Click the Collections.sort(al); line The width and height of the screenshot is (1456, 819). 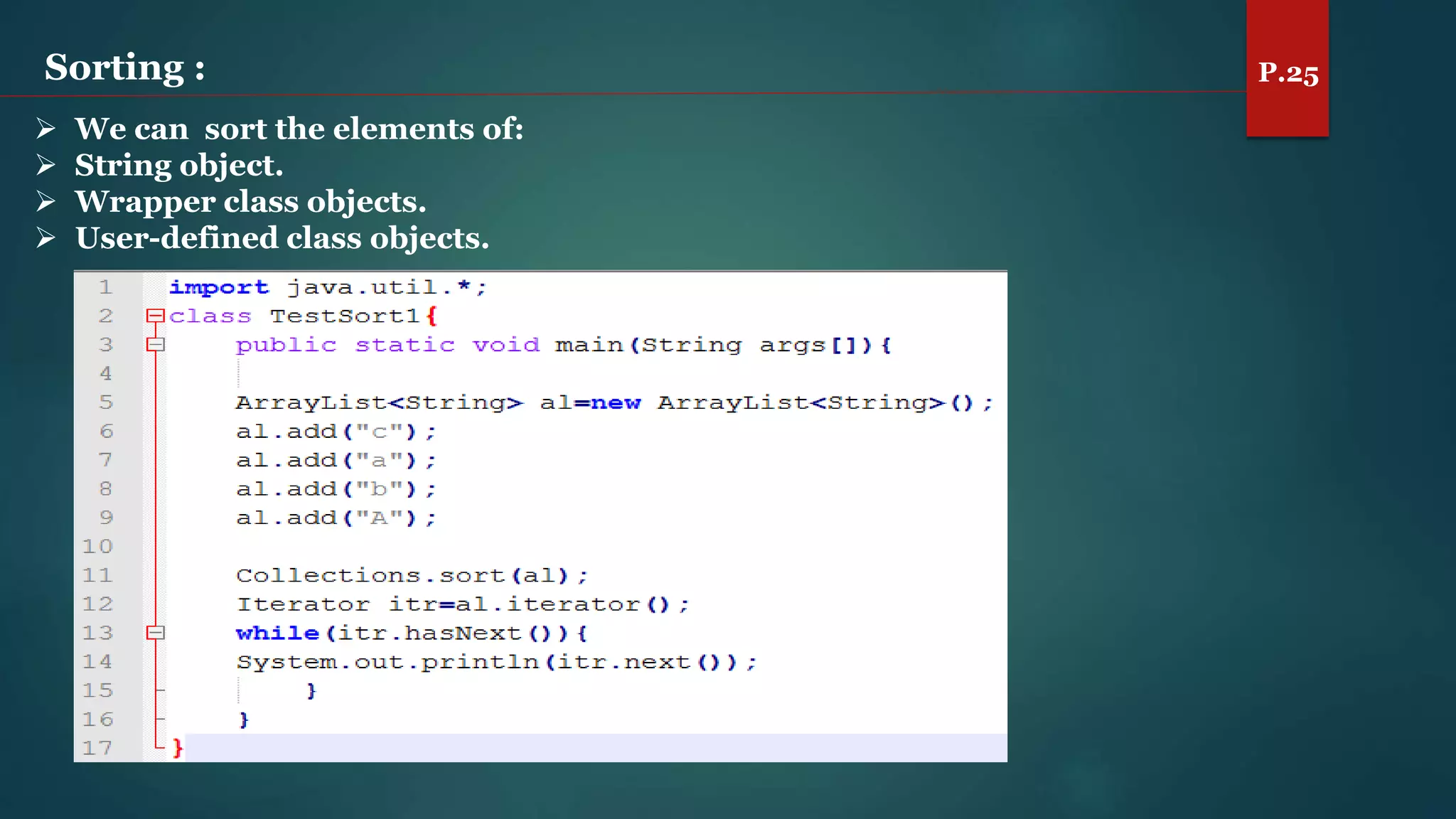coord(412,575)
